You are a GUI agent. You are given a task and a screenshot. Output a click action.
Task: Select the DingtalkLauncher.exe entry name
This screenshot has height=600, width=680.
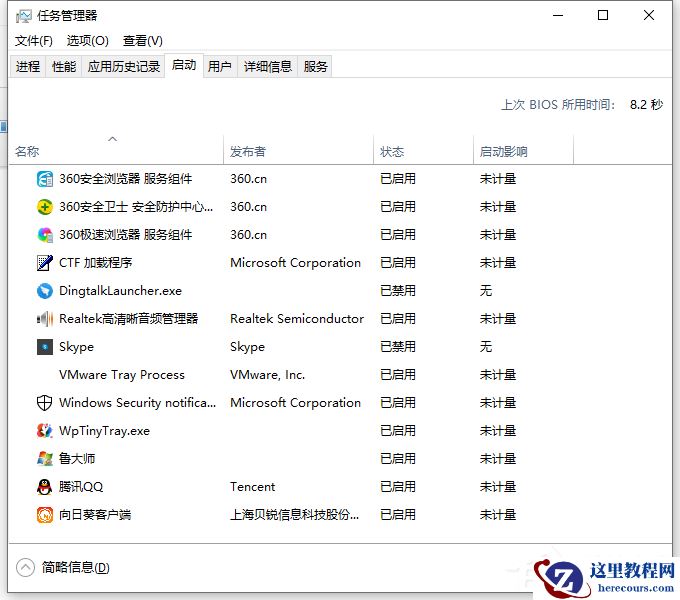121,291
